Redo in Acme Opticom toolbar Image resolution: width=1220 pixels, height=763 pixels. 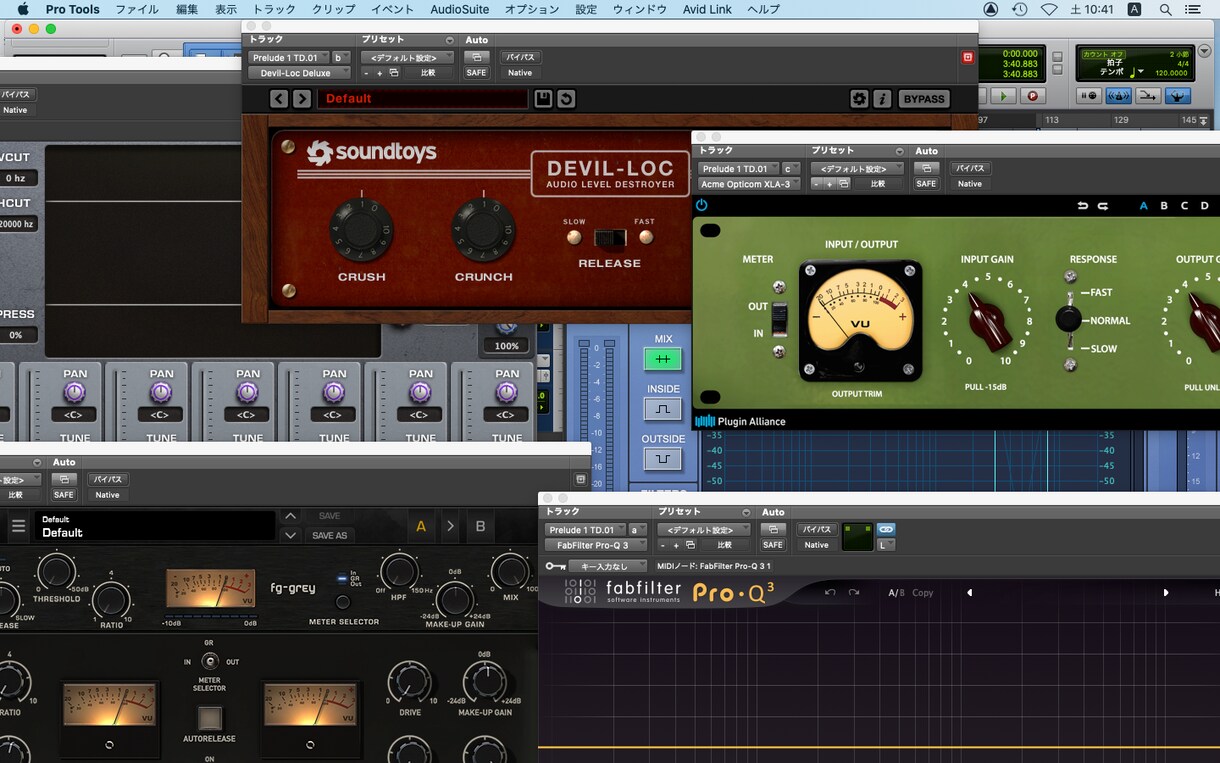coord(1103,206)
